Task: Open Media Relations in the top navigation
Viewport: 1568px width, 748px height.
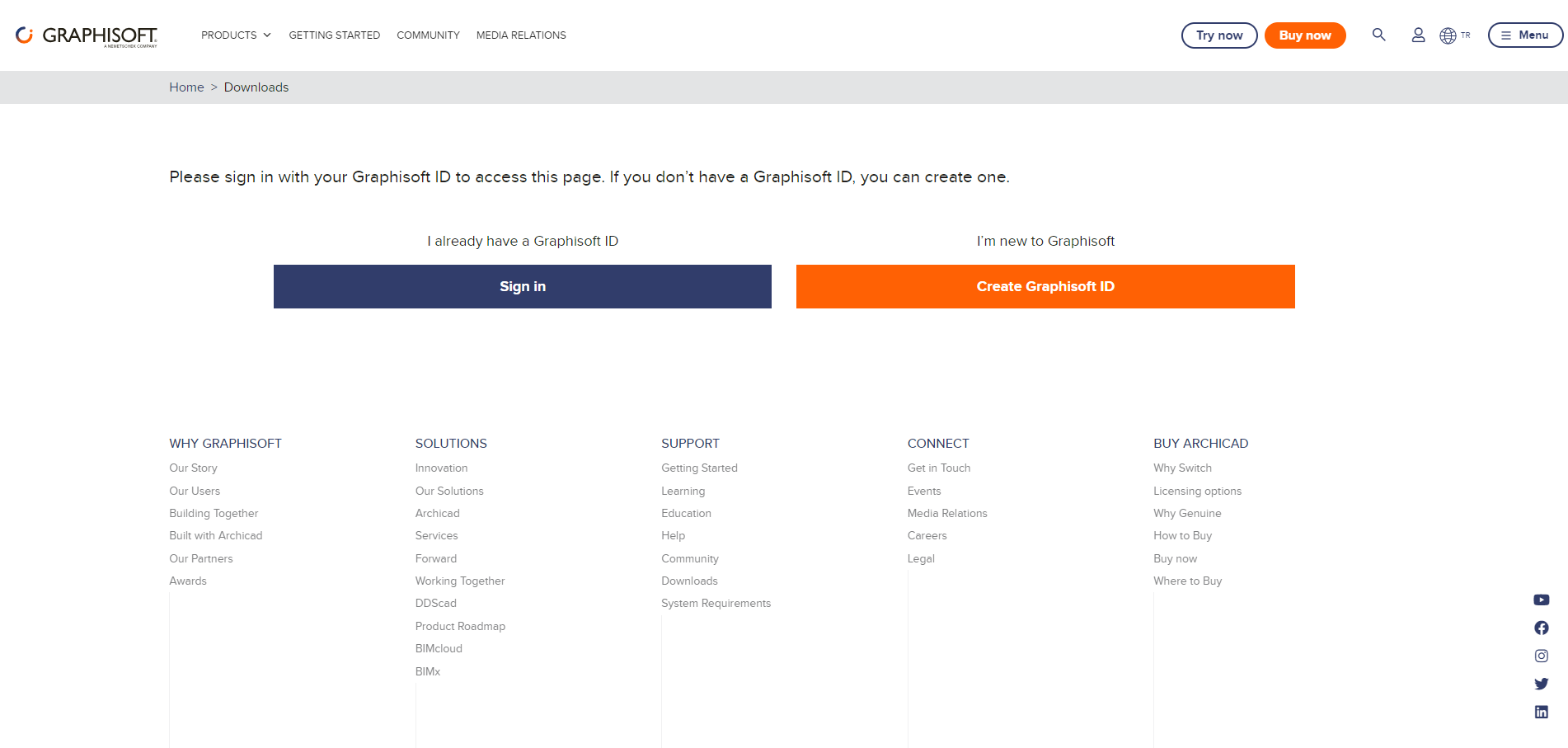Action: tap(521, 35)
